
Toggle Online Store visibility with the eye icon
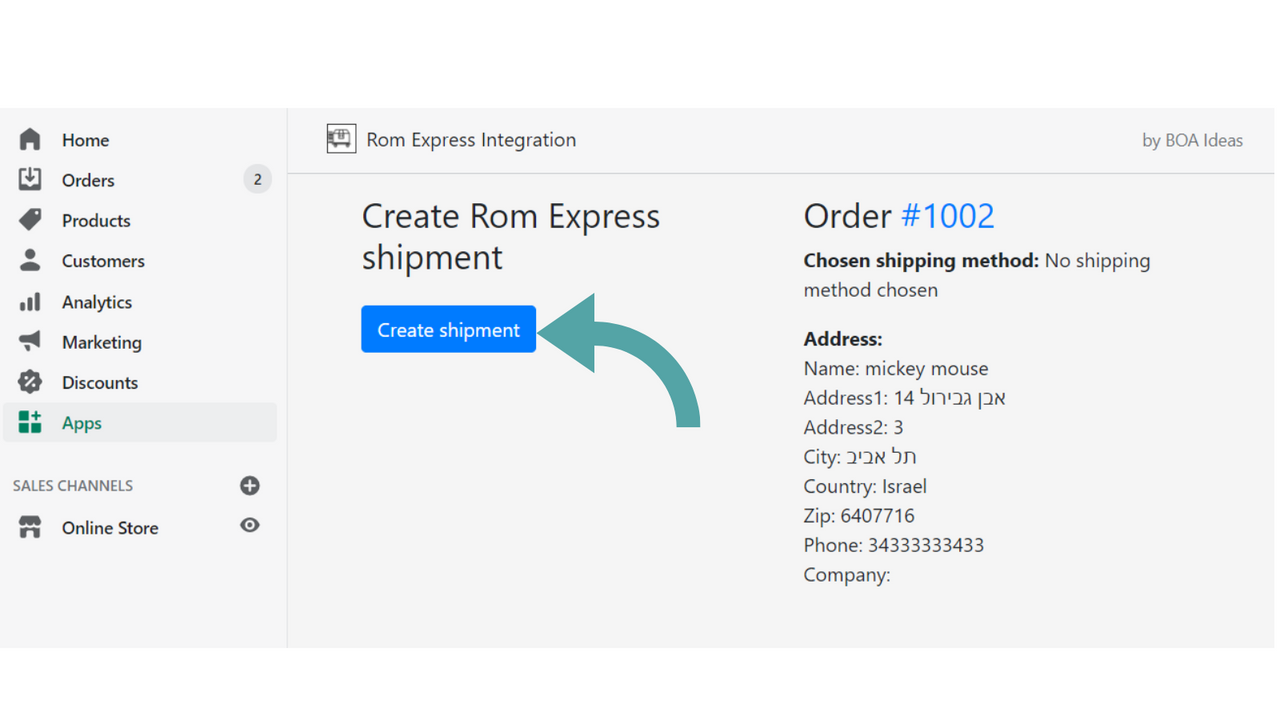[249, 525]
